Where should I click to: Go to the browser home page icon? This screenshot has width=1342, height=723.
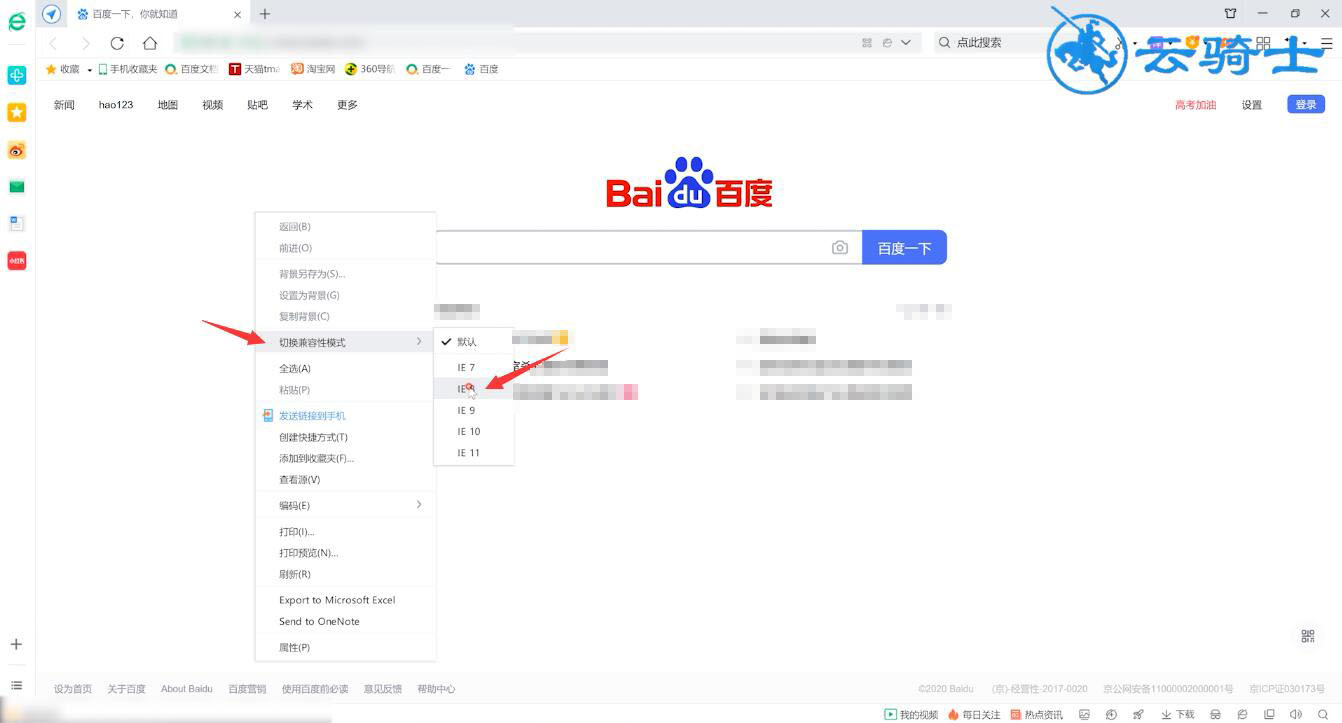pyautogui.click(x=149, y=43)
